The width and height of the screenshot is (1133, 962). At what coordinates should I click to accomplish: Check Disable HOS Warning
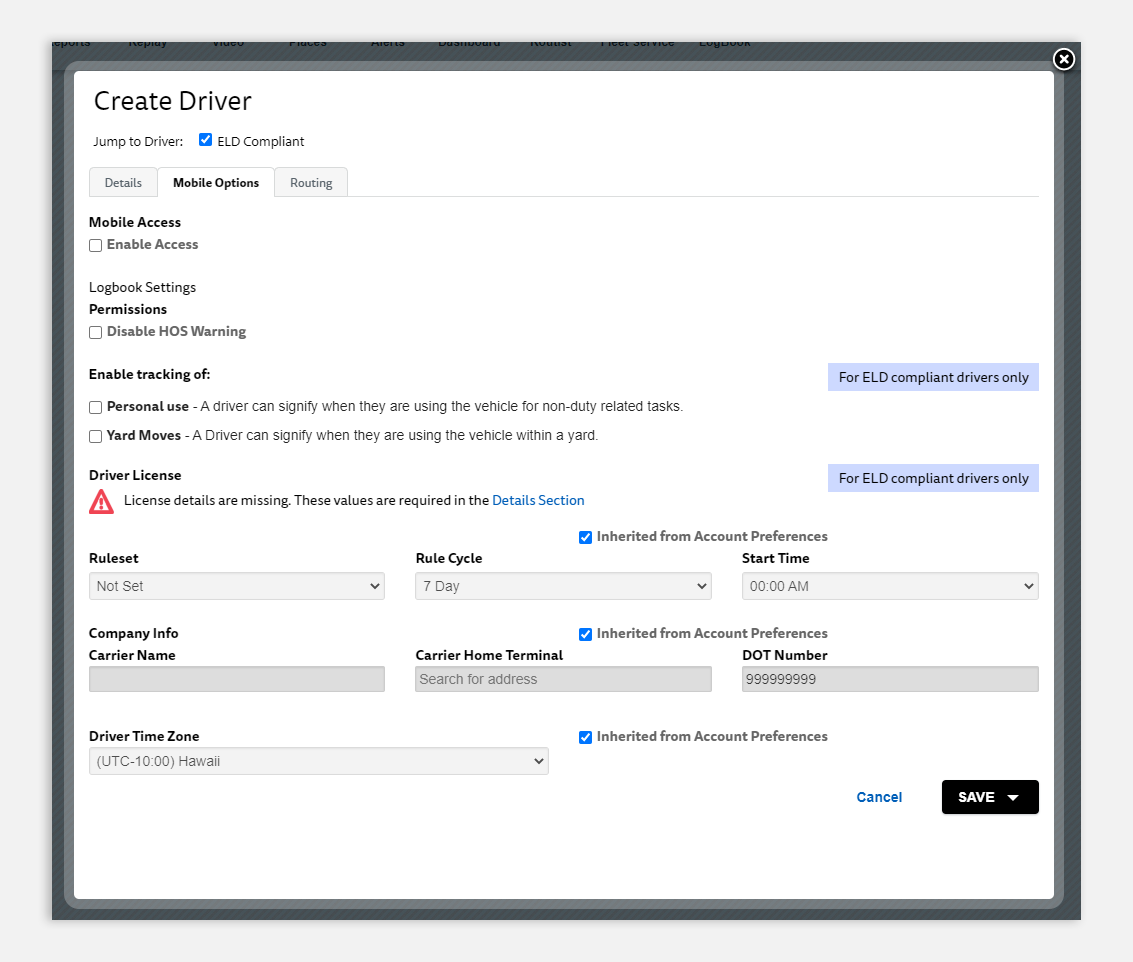click(95, 332)
